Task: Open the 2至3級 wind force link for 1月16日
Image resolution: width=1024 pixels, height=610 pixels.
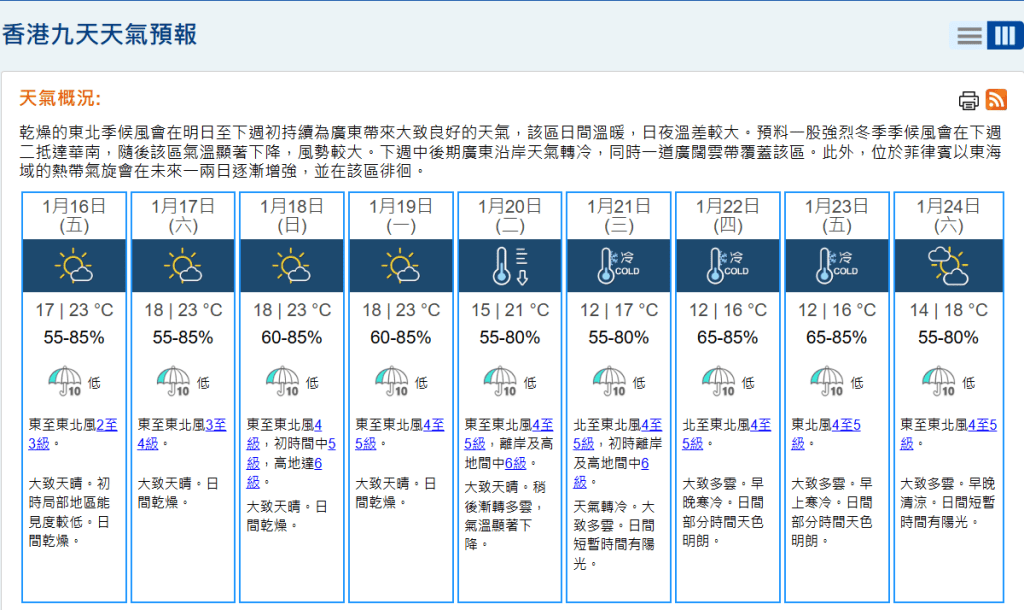Action: point(107,424)
